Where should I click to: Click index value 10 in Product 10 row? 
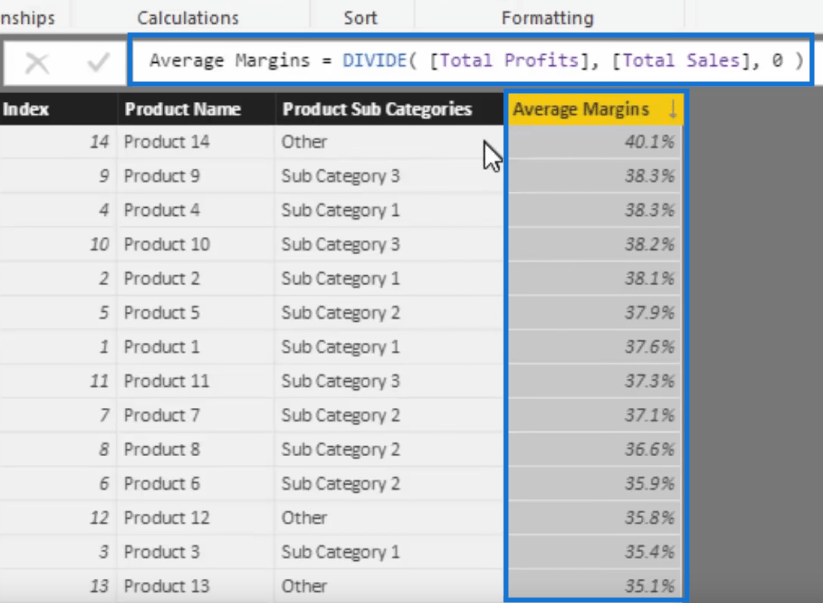tap(99, 244)
